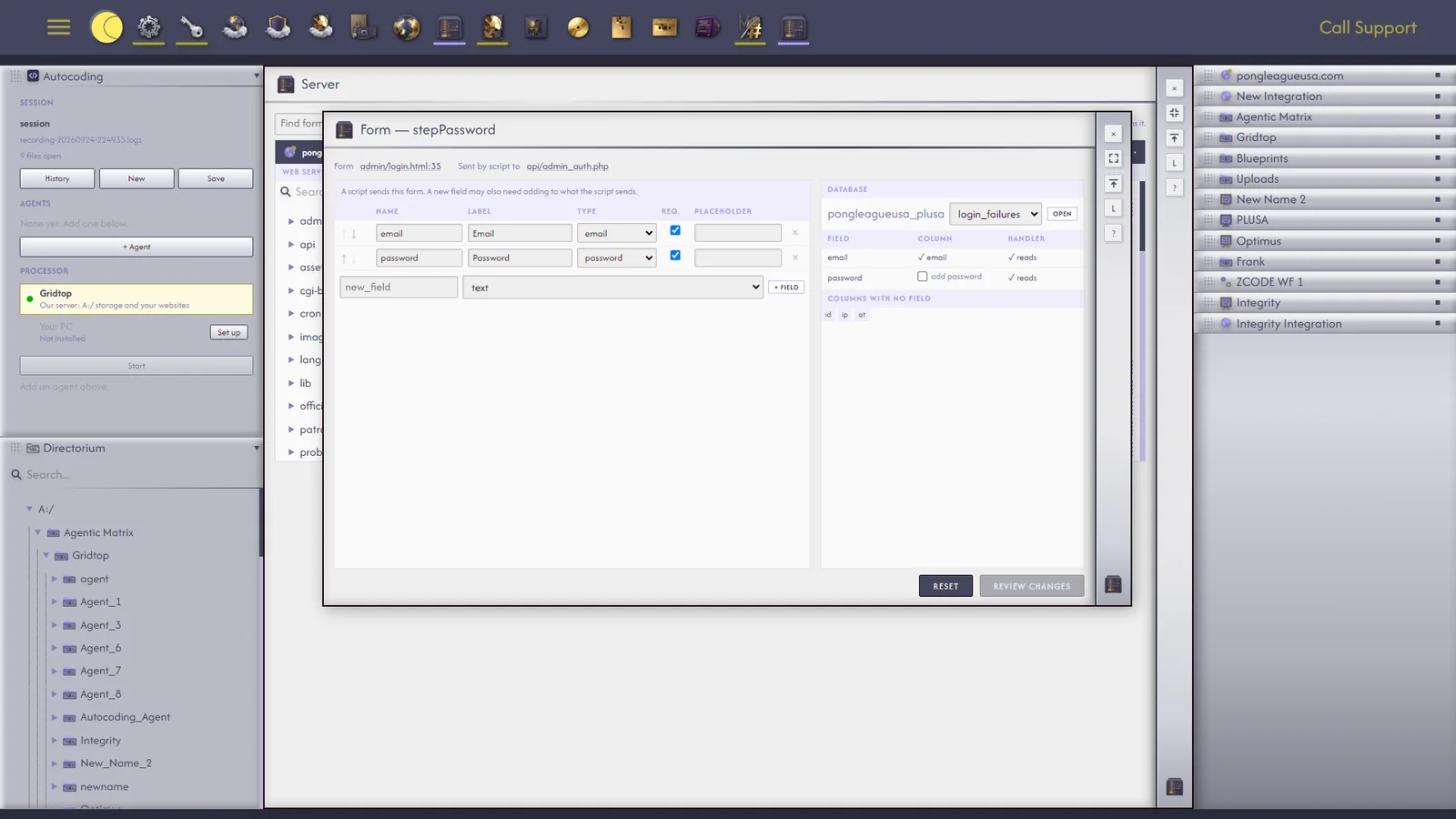Click the server icon at bottom of form dialog
This screenshot has height=819, width=1456.
(1113, 584)
